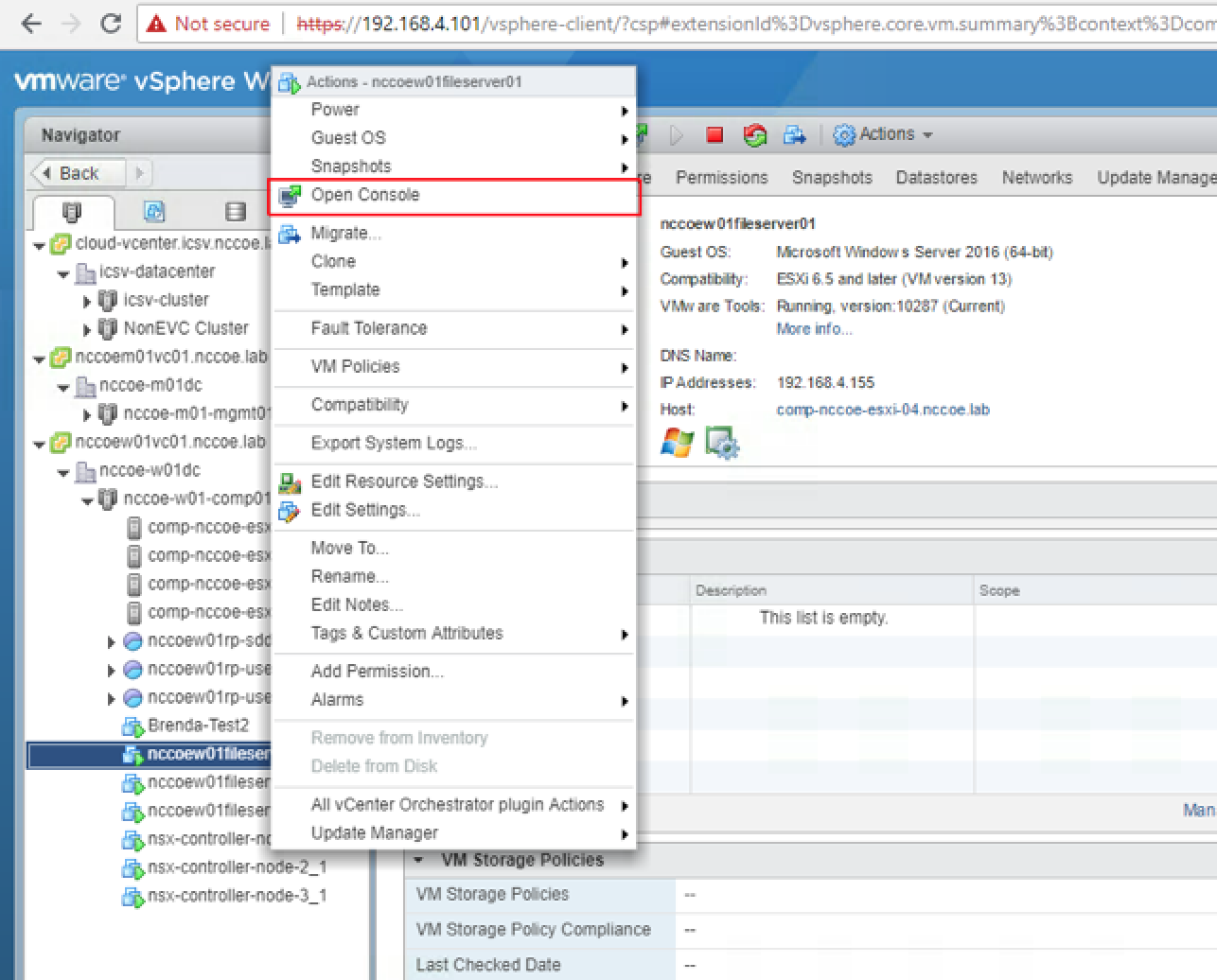Open the Snapshots submenu
Screen dimensions: 1217x980
click(454, 166)
